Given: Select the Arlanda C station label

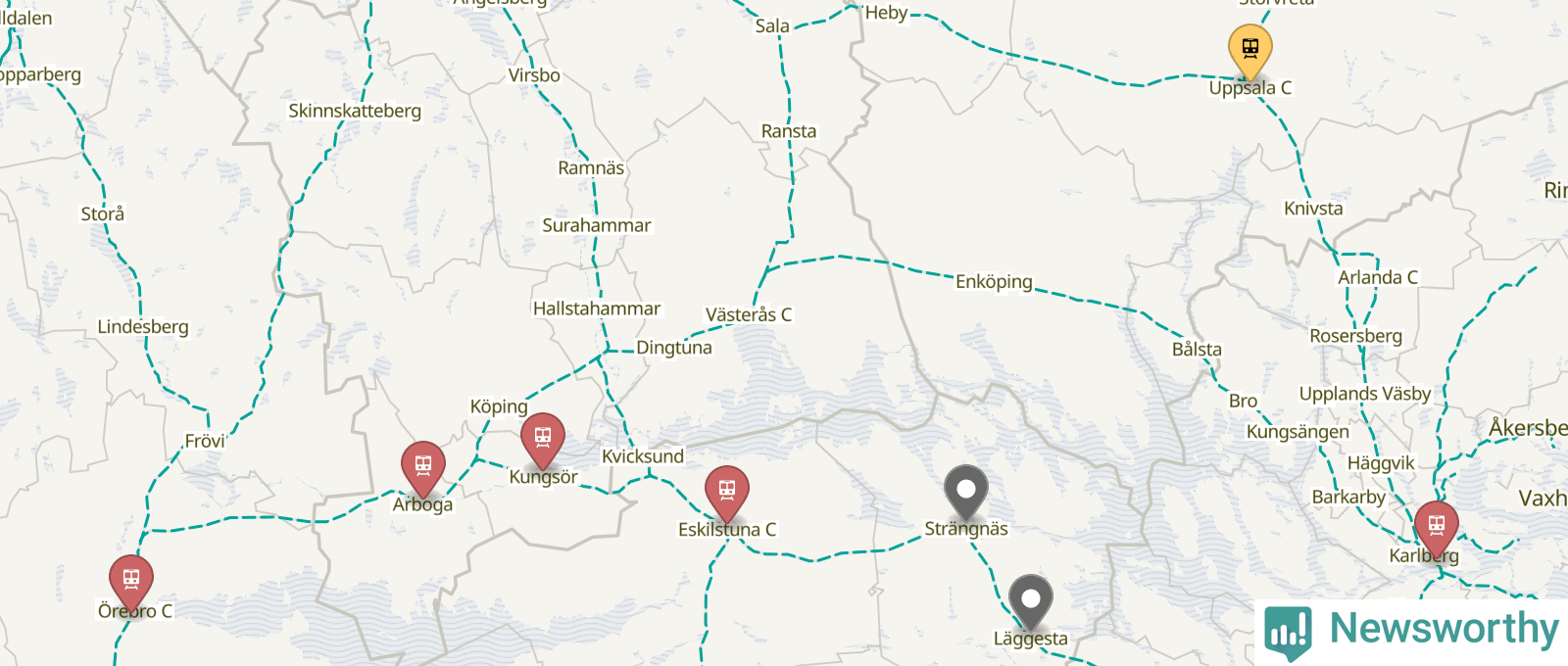Looking at the screenshot, I should [x=1378, y=277].
